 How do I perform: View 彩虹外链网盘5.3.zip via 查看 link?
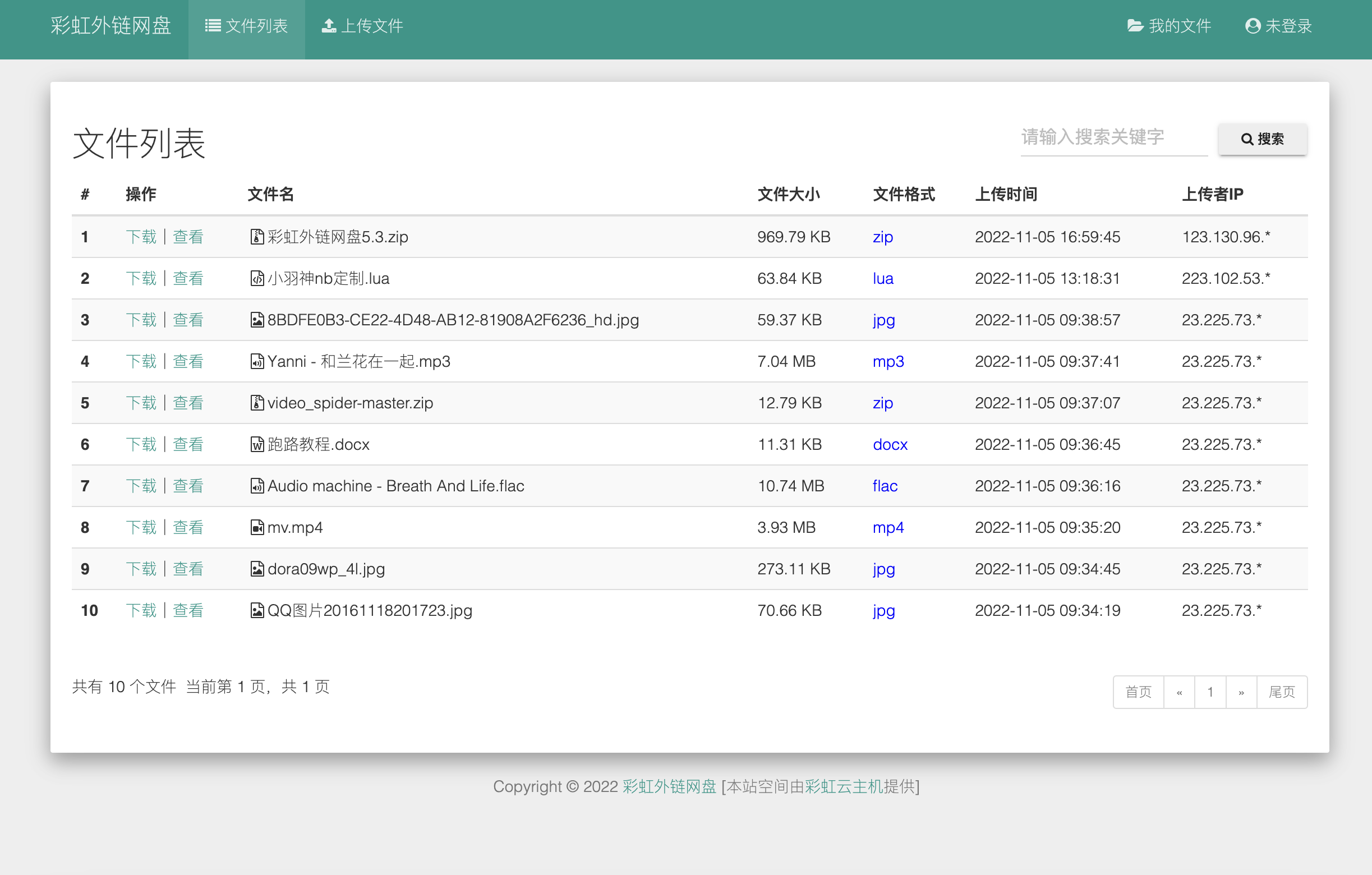point(188,236)
